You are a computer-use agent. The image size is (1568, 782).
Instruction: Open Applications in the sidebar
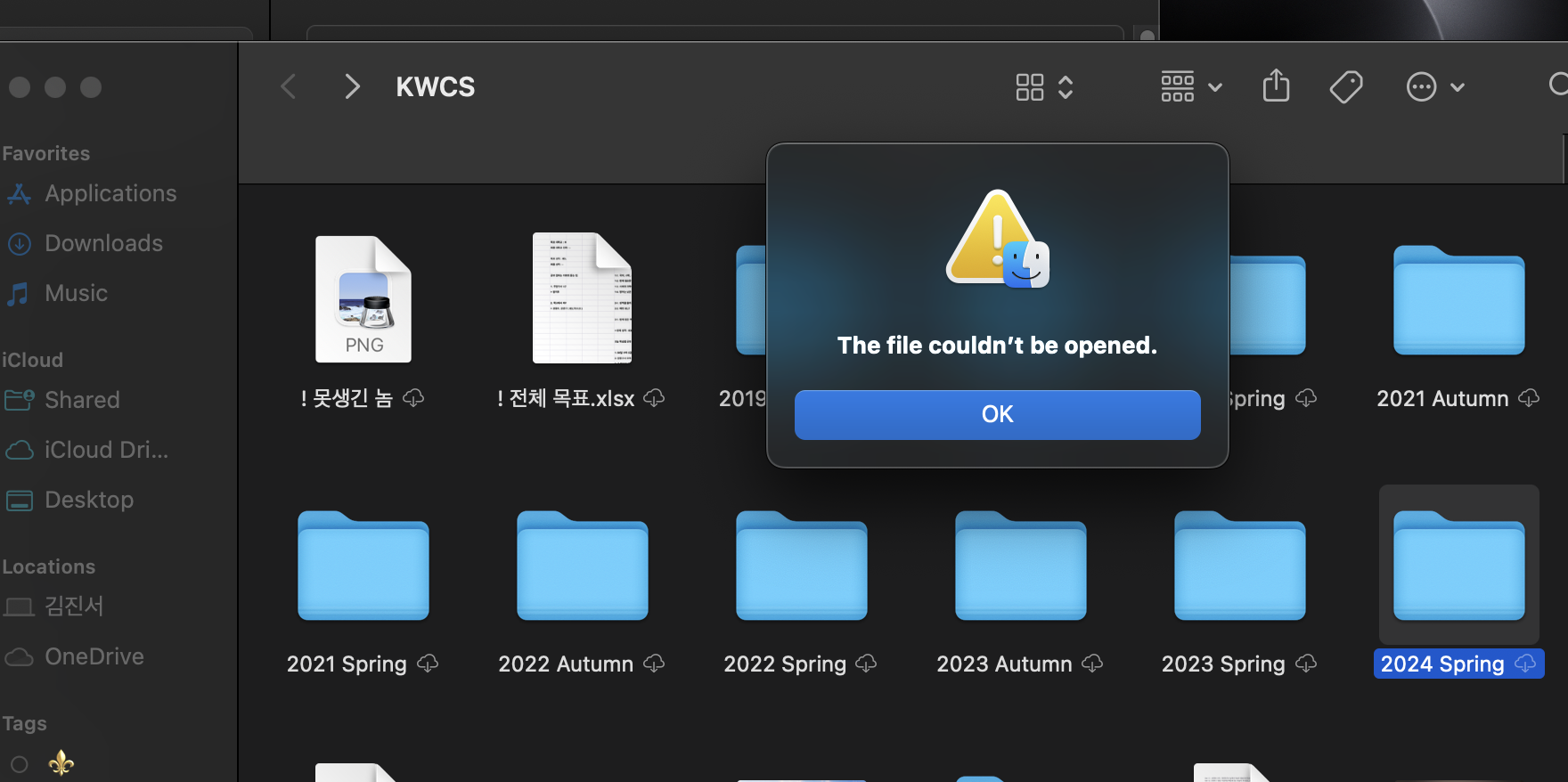[110, 193]
